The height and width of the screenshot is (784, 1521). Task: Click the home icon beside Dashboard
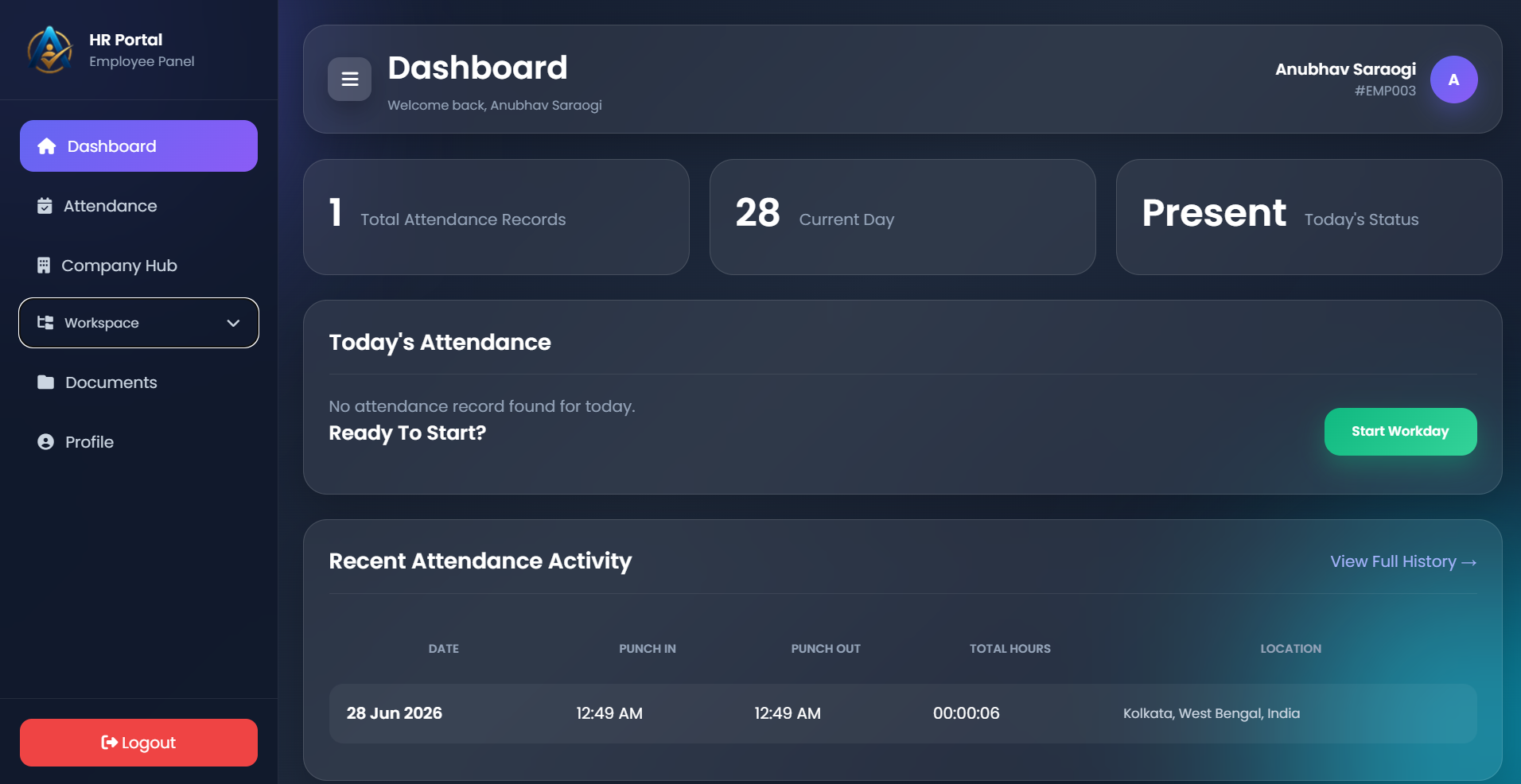point(47,146)
